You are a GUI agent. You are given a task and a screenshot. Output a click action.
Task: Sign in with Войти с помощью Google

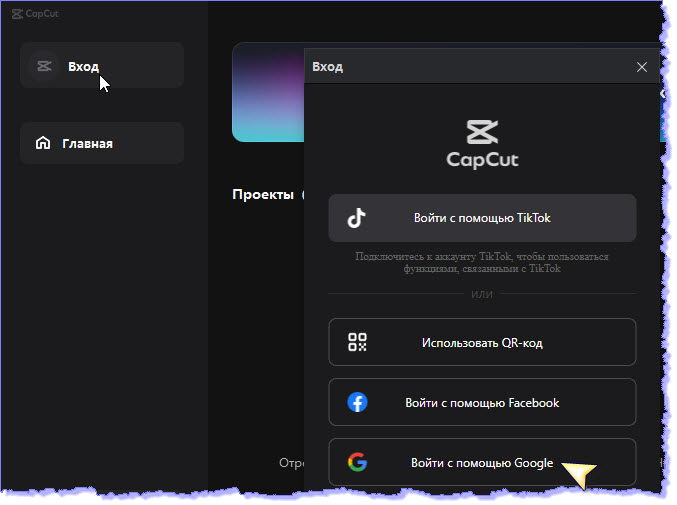pyautogui.click(x=482, y=462)
